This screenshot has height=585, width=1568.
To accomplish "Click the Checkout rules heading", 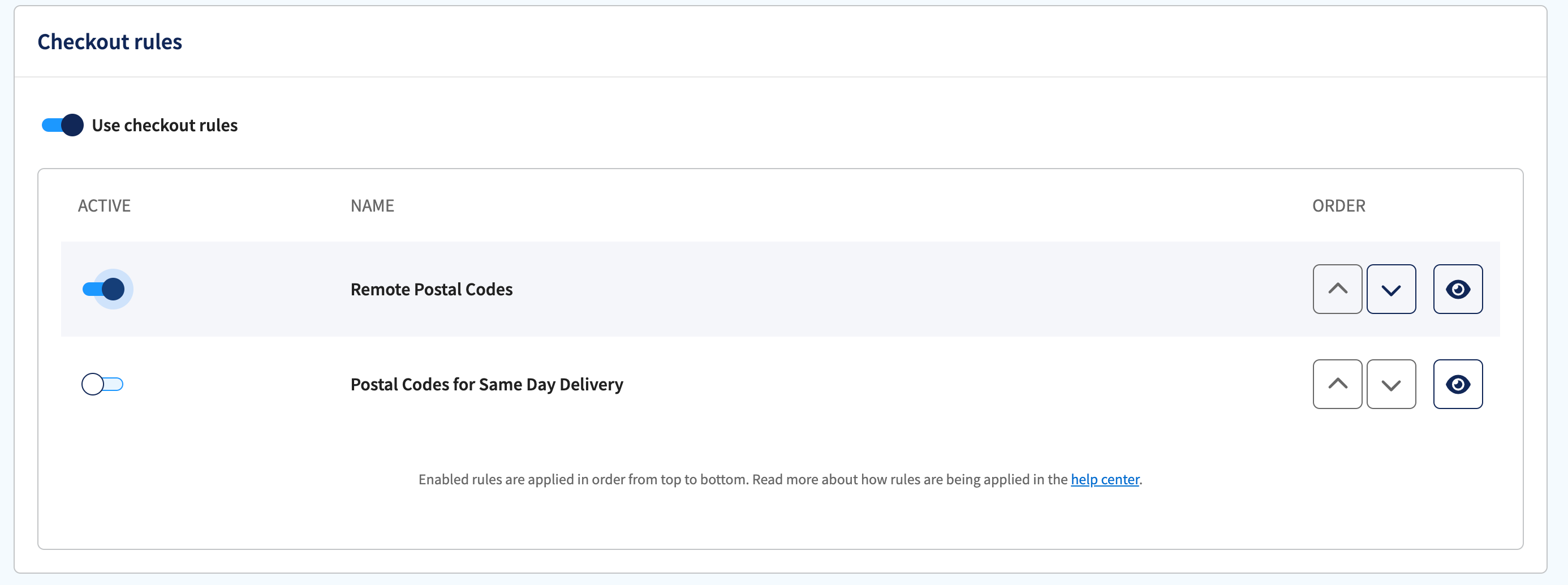I will click(x=110, y=41).
